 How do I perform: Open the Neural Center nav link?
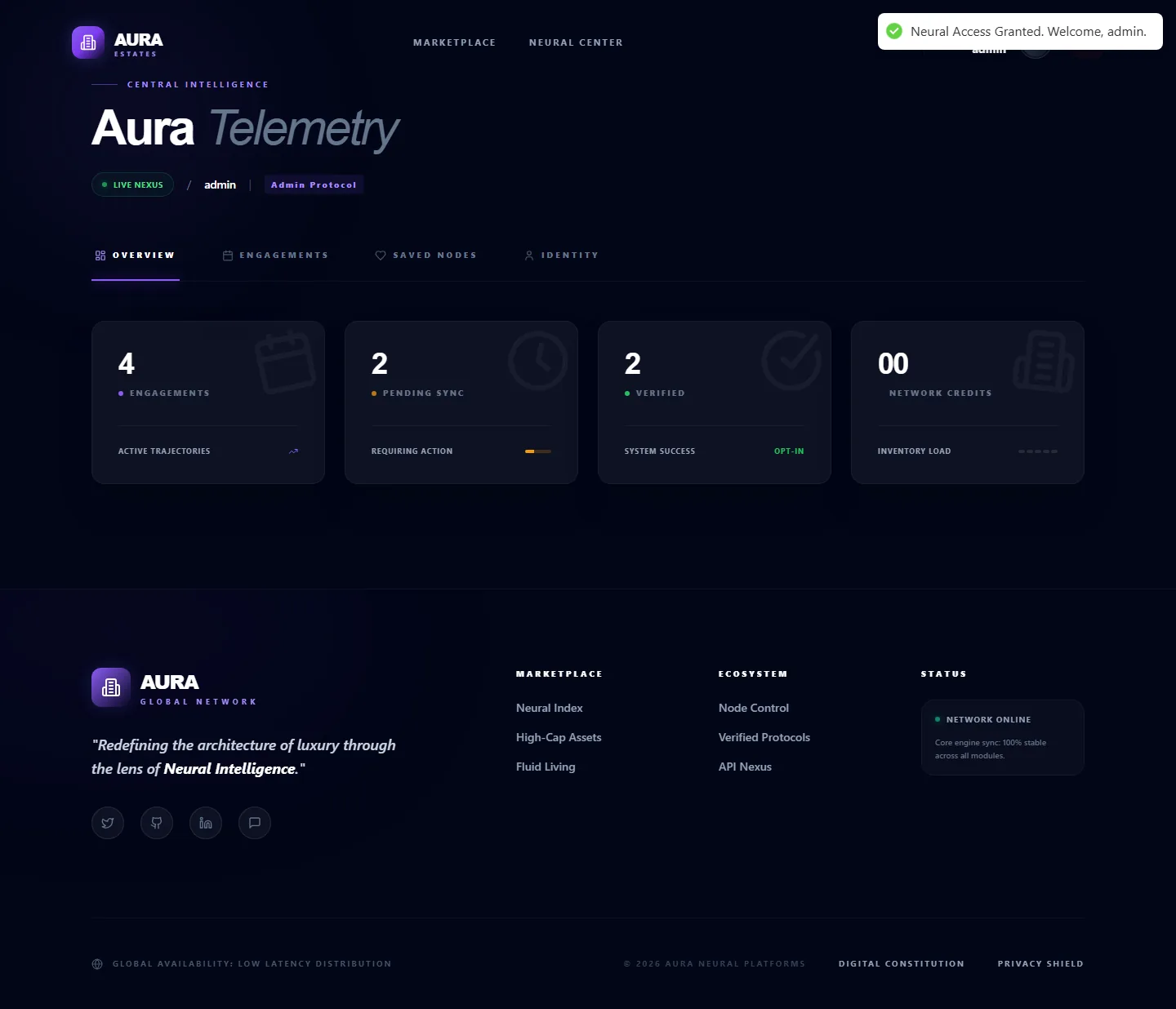[x=576, y=42]
